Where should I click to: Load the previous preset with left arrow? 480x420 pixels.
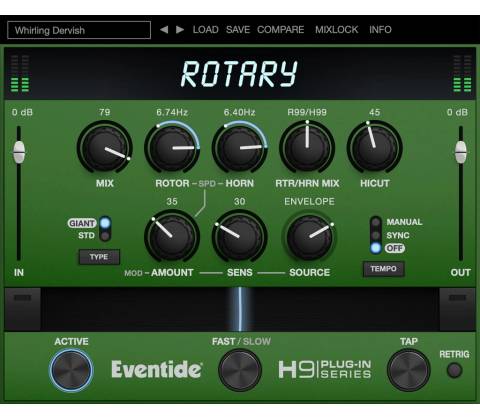164,30
